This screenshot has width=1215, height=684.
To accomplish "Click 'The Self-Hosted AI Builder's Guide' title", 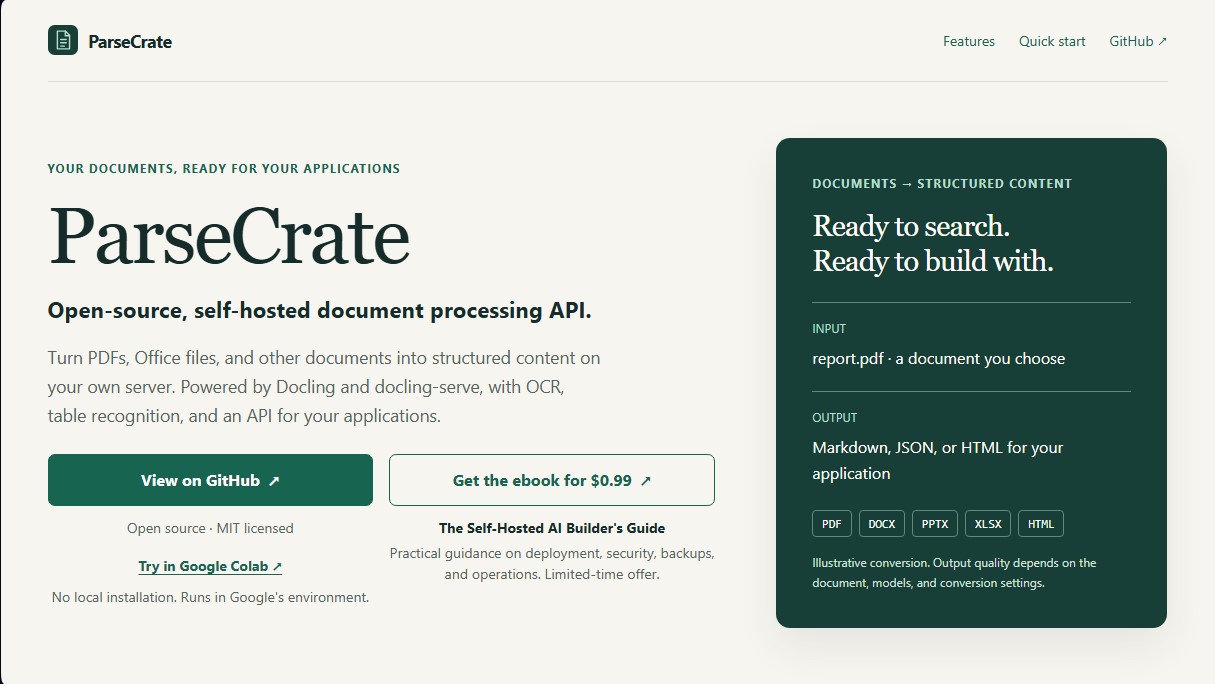I will 552,528.
